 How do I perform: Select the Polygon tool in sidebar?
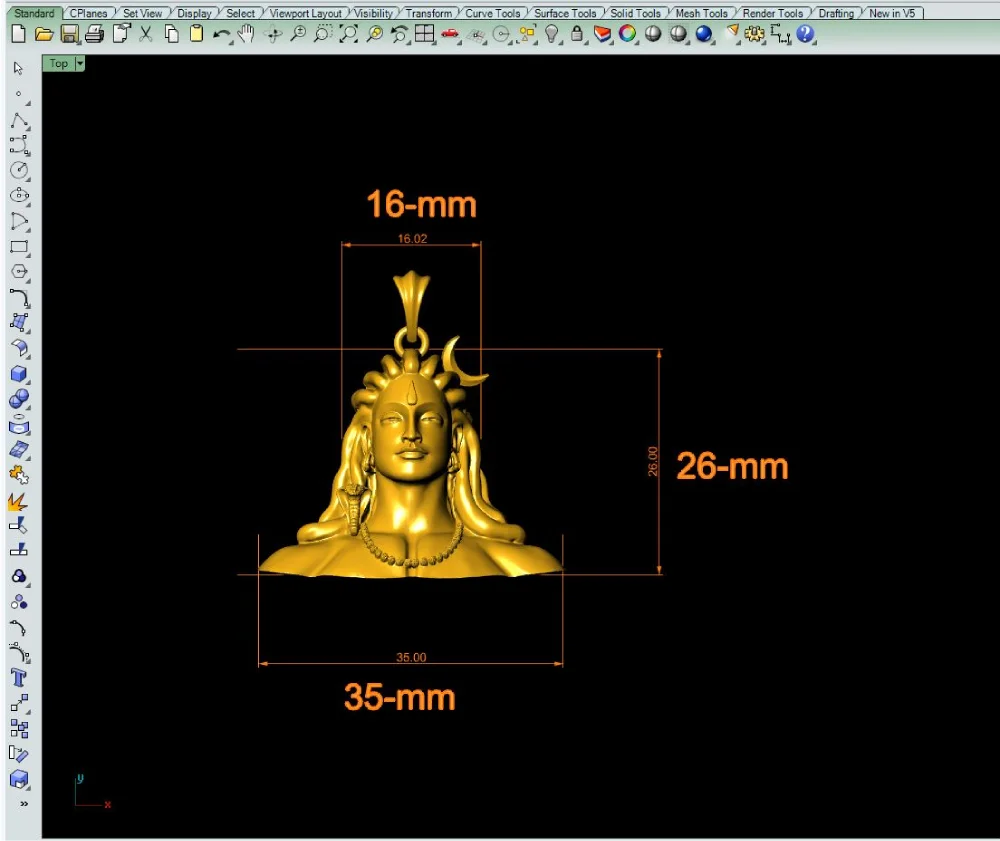(19, 272)
